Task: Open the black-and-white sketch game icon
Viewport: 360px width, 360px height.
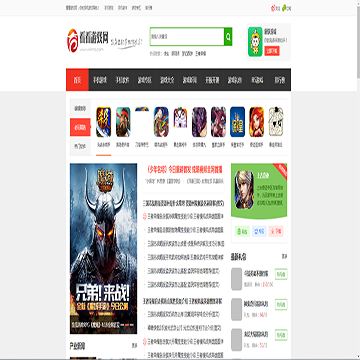Action: pos(276,122)
